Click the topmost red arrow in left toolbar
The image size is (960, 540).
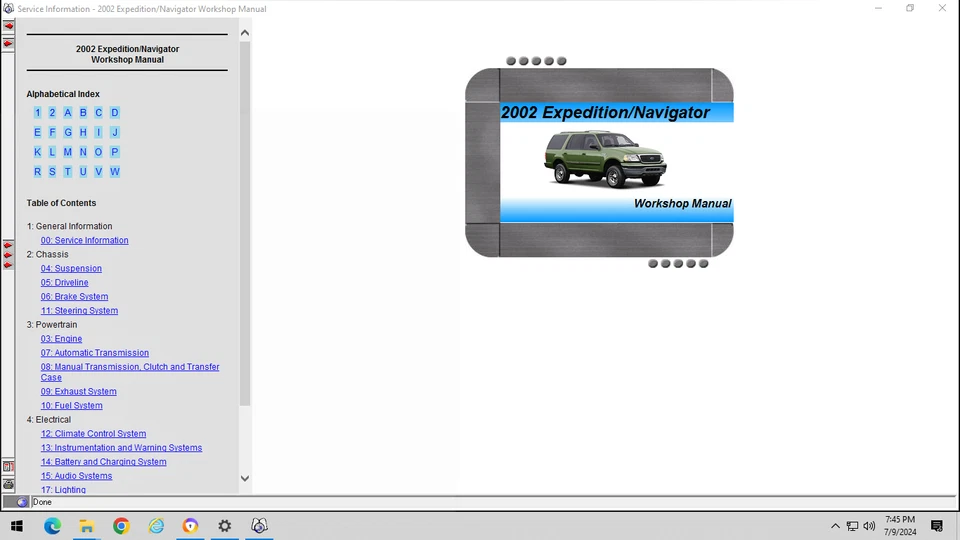[x=8, y=26]
